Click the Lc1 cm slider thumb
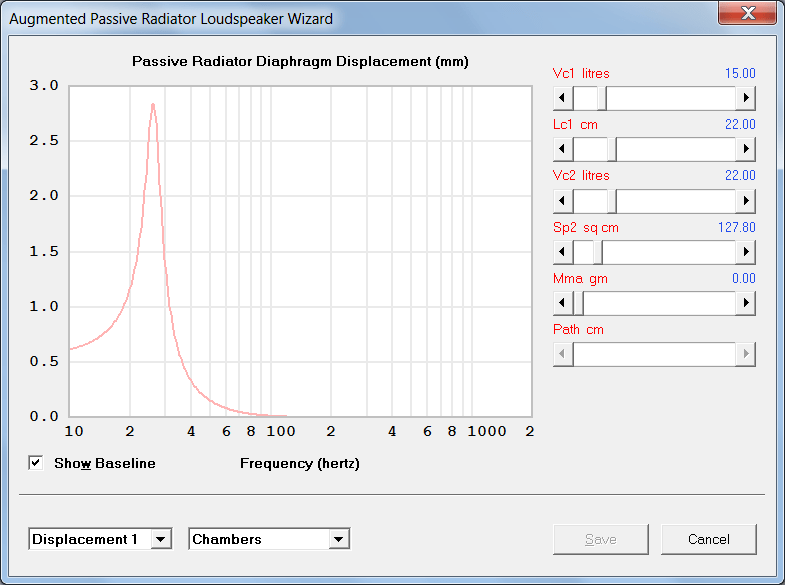The image size is (785, 585). pos(612,149)
